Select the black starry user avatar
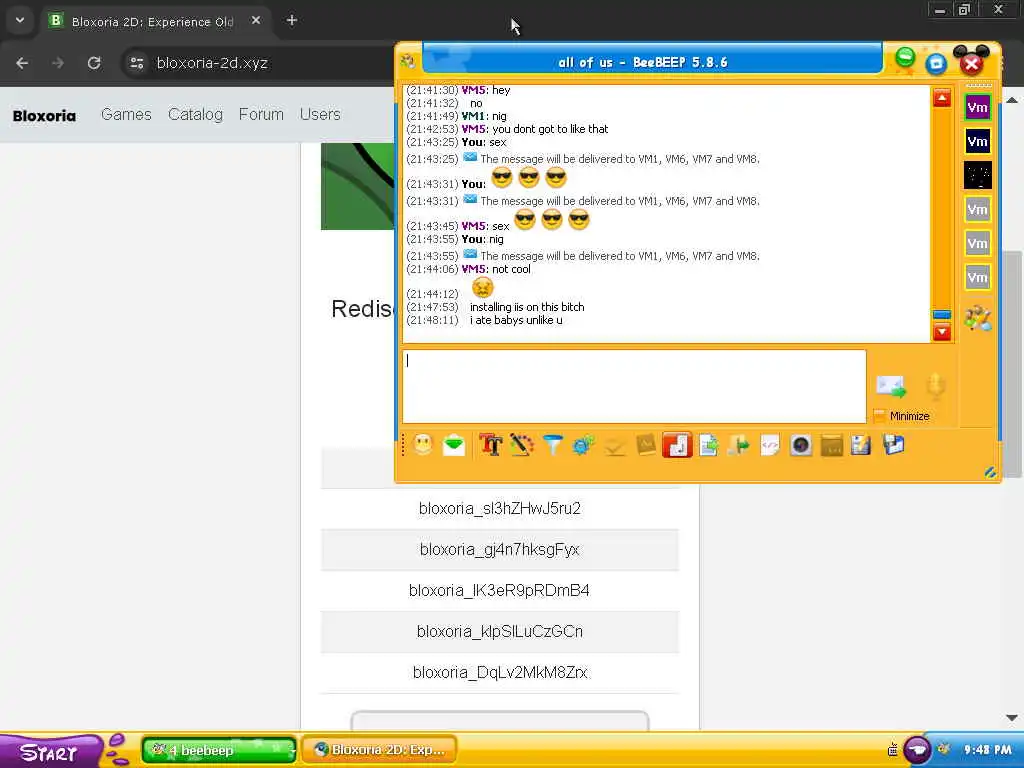Viewport: 1024px width, 768px height. point(978,176)
